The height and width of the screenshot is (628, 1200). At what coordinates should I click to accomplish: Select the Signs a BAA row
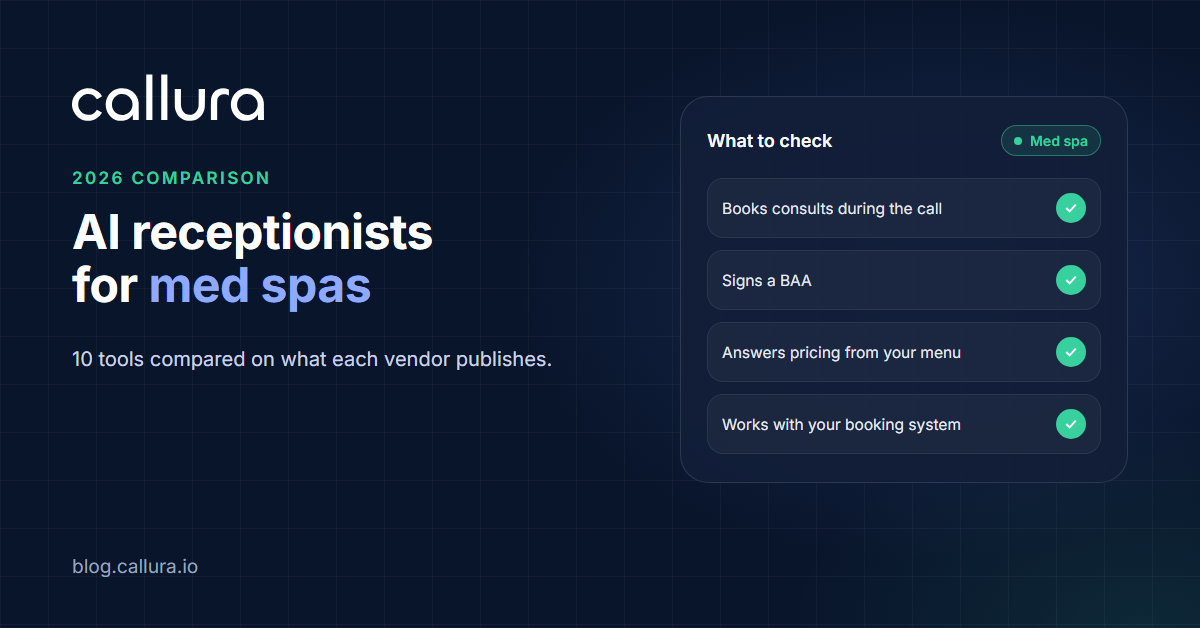(x=904, y=281)
